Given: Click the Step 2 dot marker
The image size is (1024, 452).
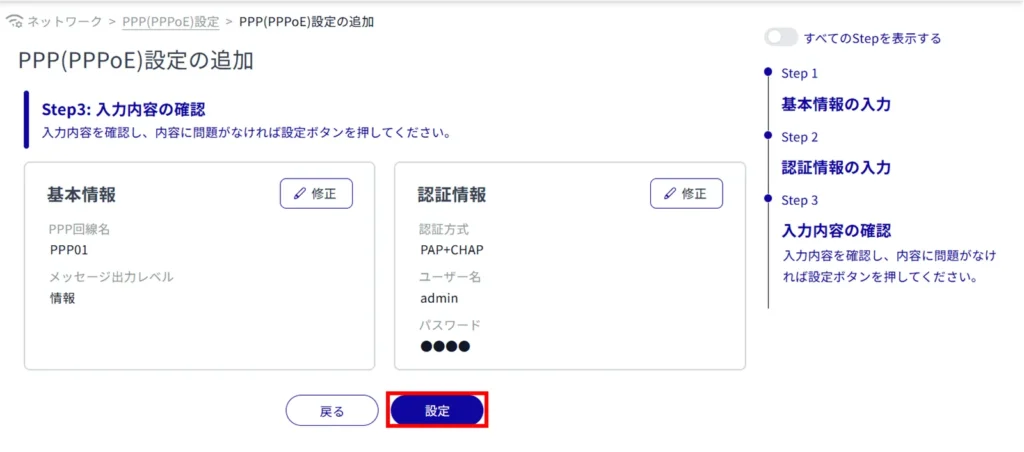Looking at the screenshot, I should click(767, 135).
